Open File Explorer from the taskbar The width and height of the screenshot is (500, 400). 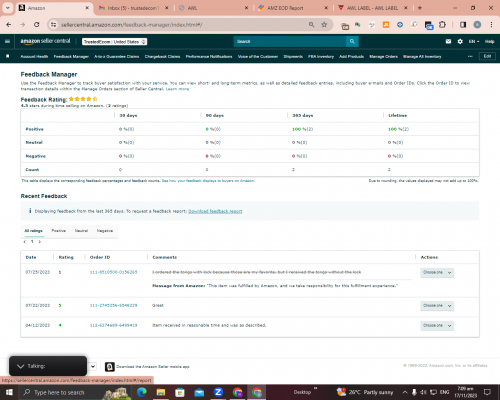coord(161,392)
